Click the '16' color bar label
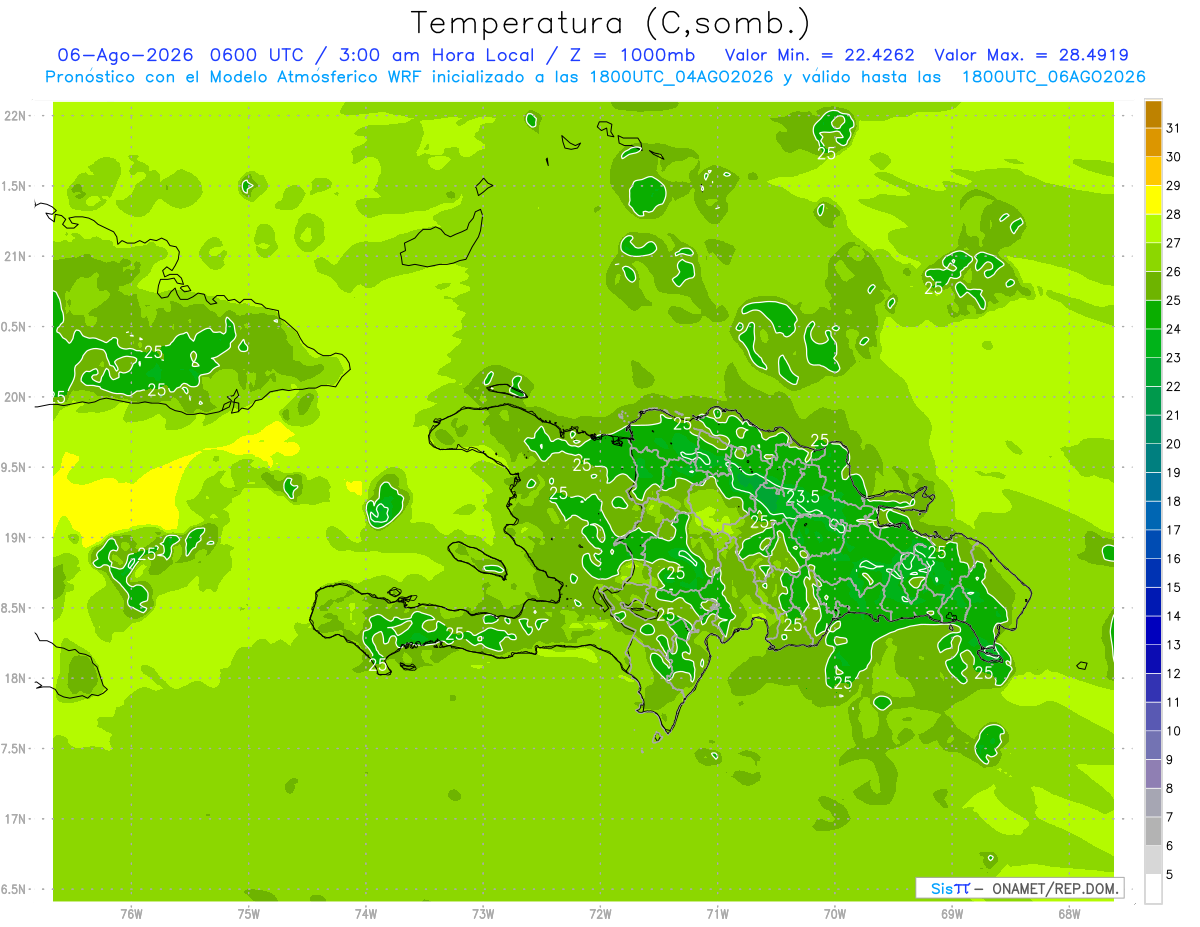The width and height of the screenshot is (1200, 927). (x=1174, y=559)
